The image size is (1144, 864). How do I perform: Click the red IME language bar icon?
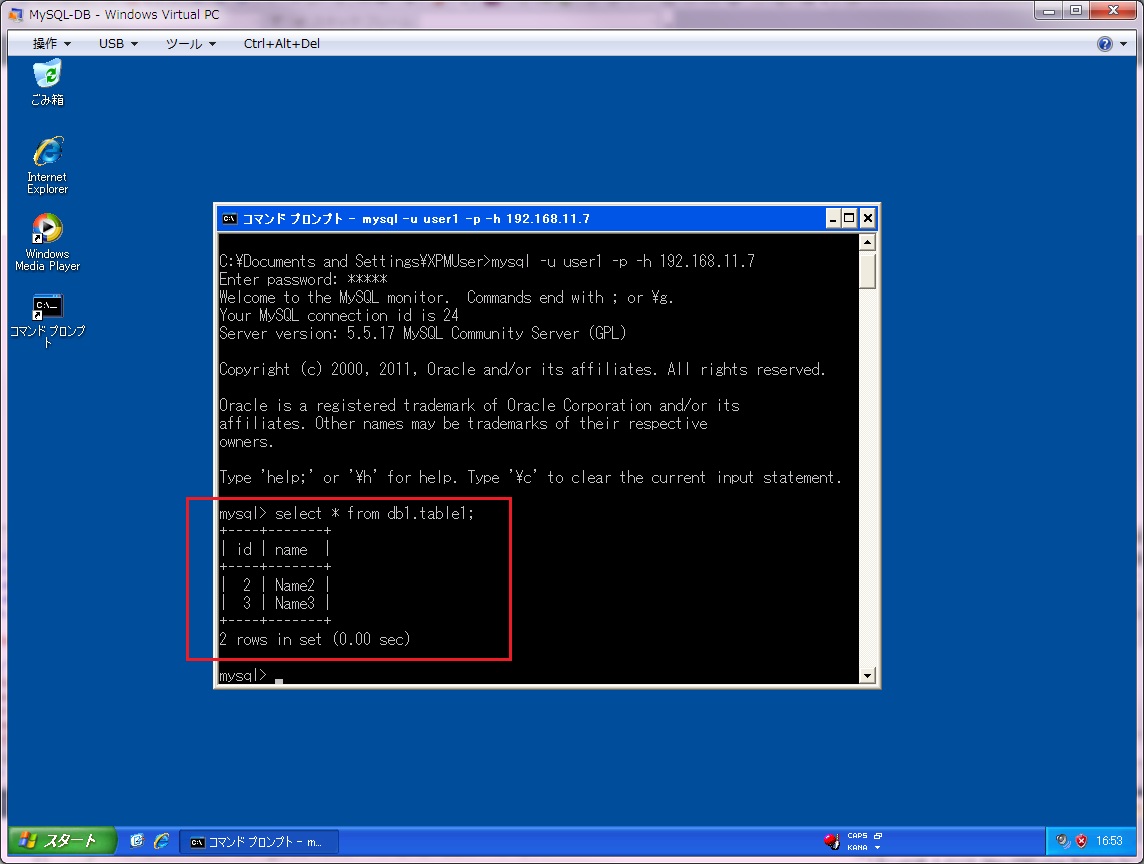pyautogui.click(x=832, y=841)
